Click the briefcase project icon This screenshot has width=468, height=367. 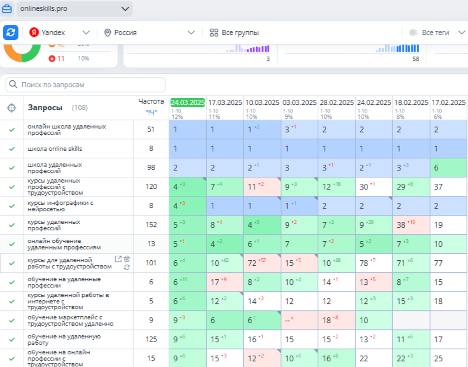(x=7, y=9)
